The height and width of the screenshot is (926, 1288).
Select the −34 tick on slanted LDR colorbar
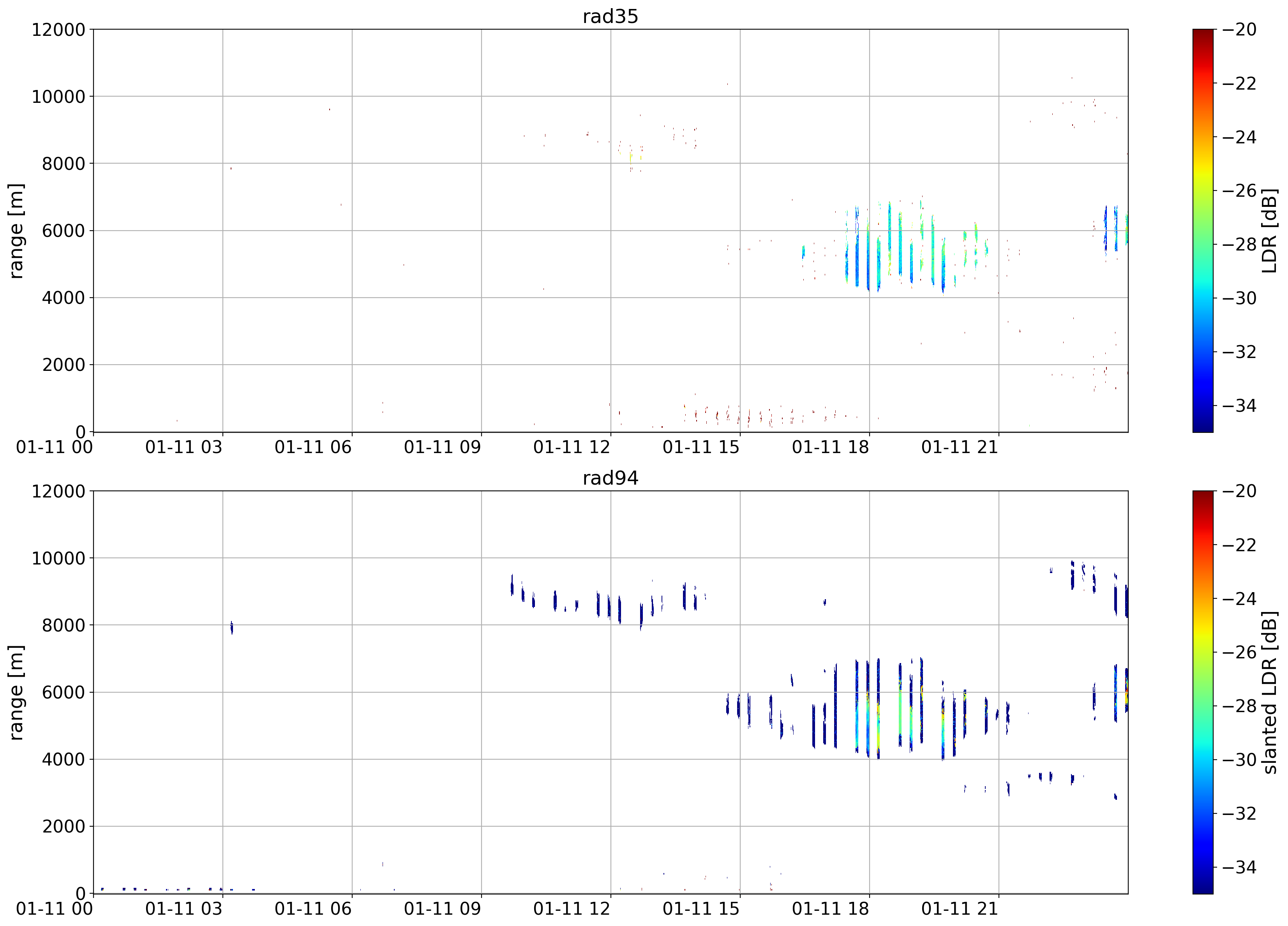tap(1239, 867)
